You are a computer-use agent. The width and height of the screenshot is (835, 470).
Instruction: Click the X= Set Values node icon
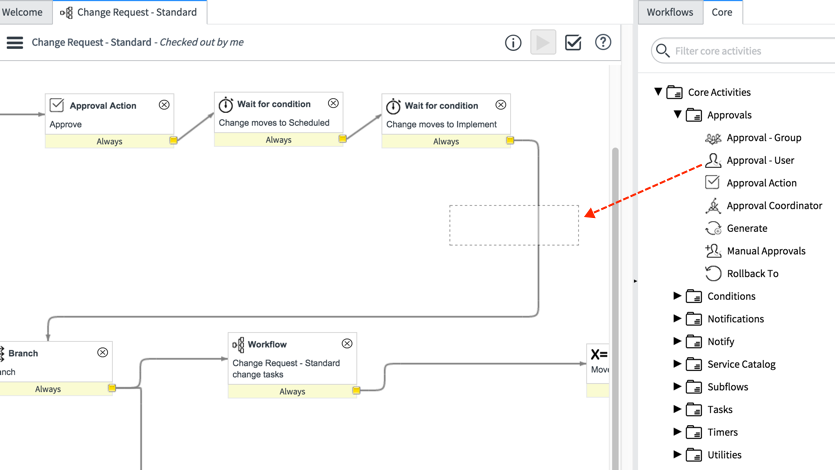599,354
